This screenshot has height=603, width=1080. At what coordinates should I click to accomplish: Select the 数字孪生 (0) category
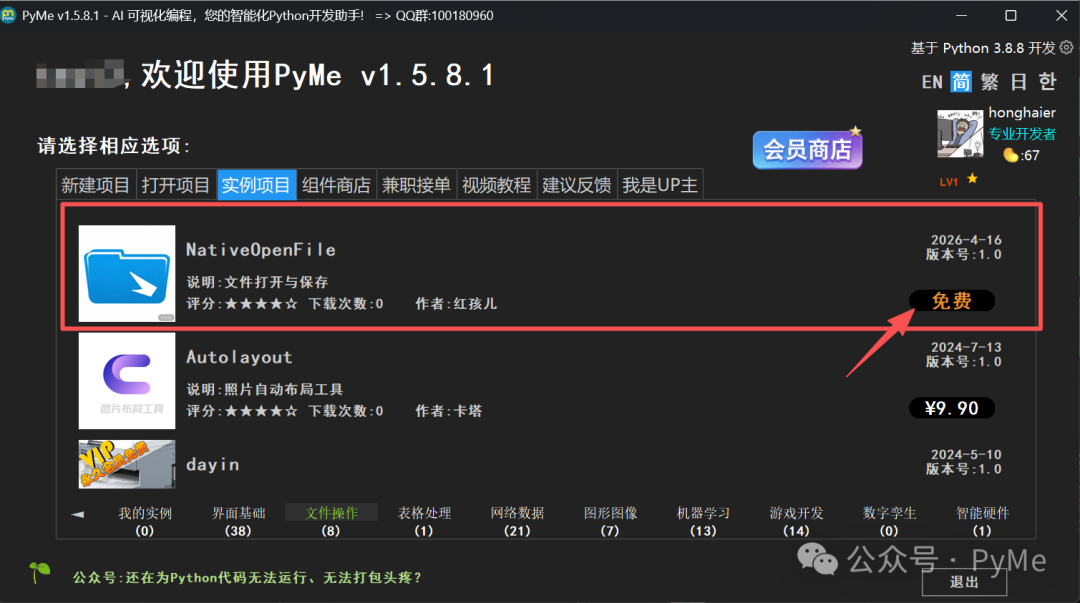889,521
